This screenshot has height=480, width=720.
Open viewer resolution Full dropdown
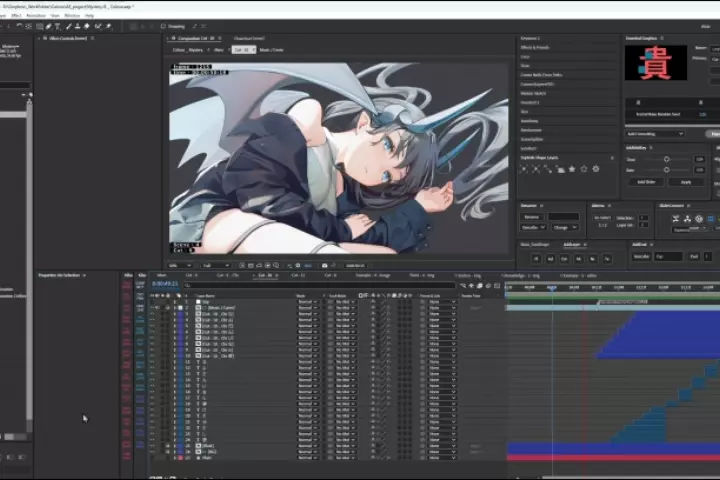(x=215, y=265)
